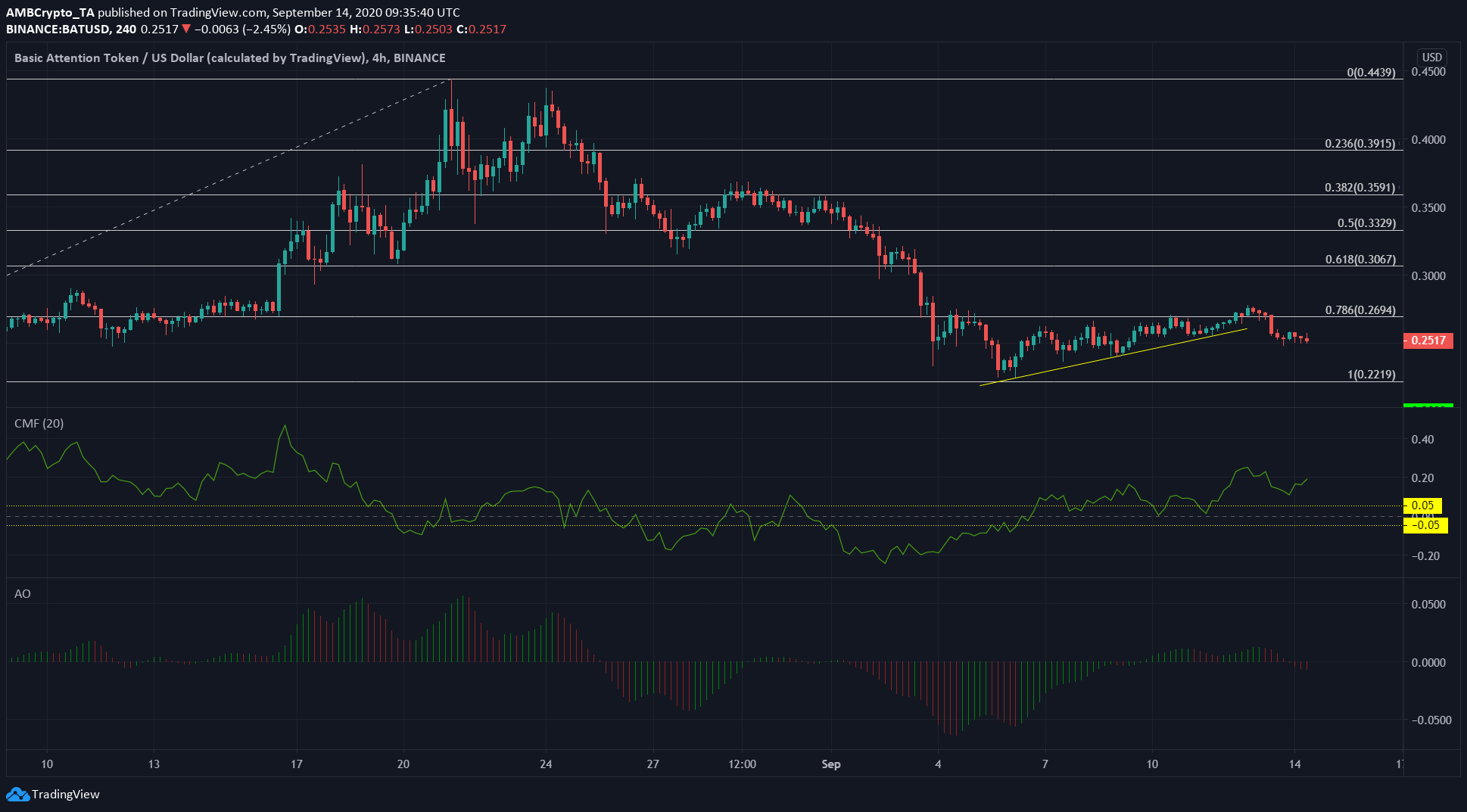Click the yellow 0.05 CMF level tag
1467x812 pixels.
coord(1423,506)
